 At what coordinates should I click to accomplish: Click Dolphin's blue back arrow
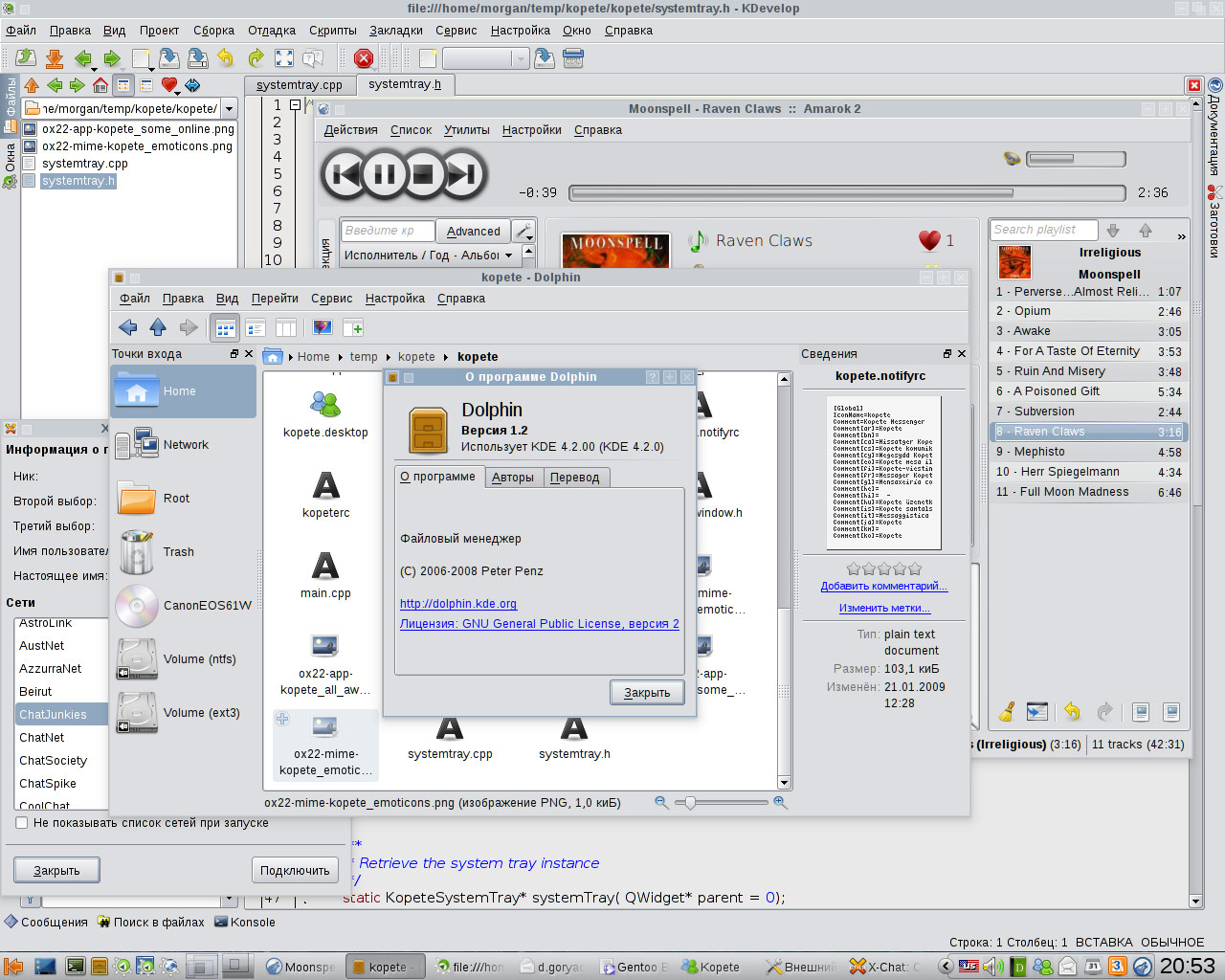click(128, 327)
